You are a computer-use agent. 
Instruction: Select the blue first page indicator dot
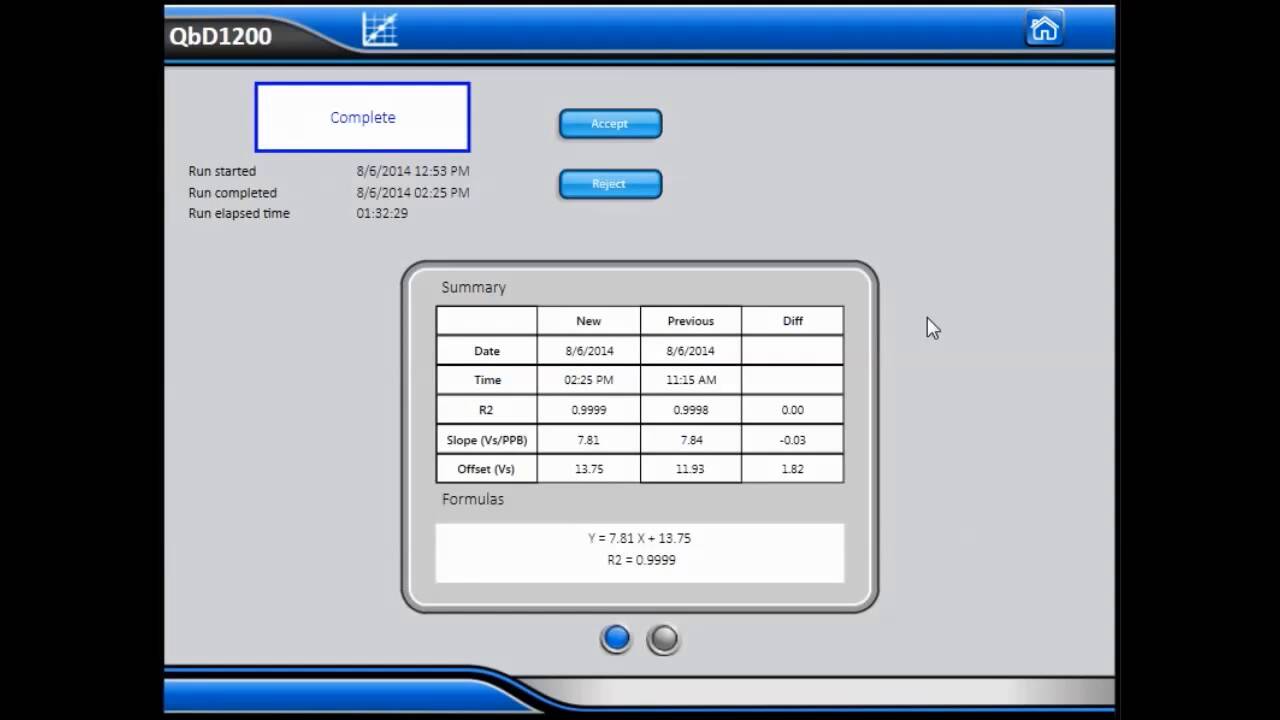pos(616,639)
